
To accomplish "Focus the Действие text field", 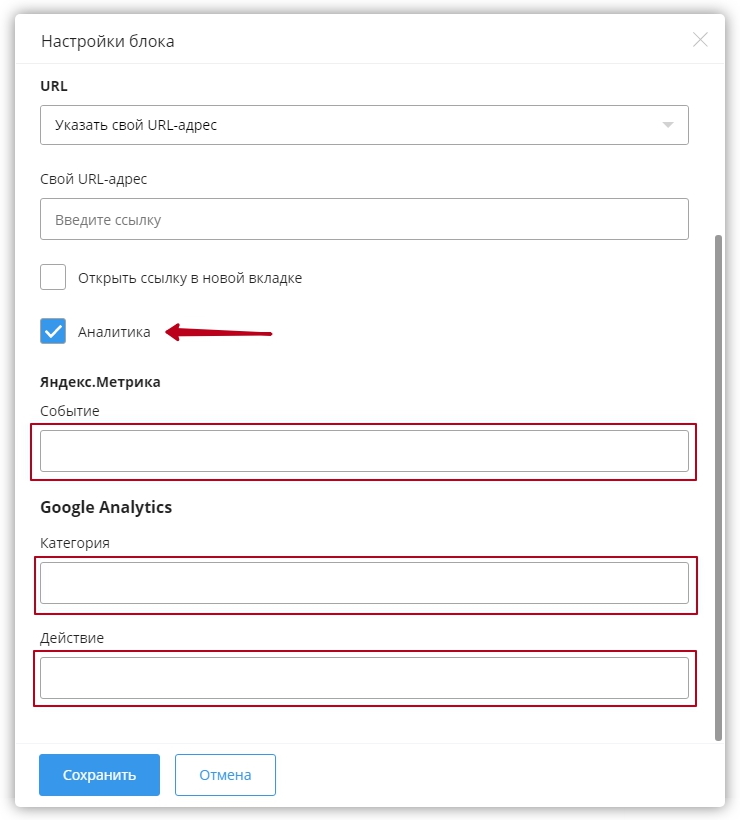I will (364, 678).
